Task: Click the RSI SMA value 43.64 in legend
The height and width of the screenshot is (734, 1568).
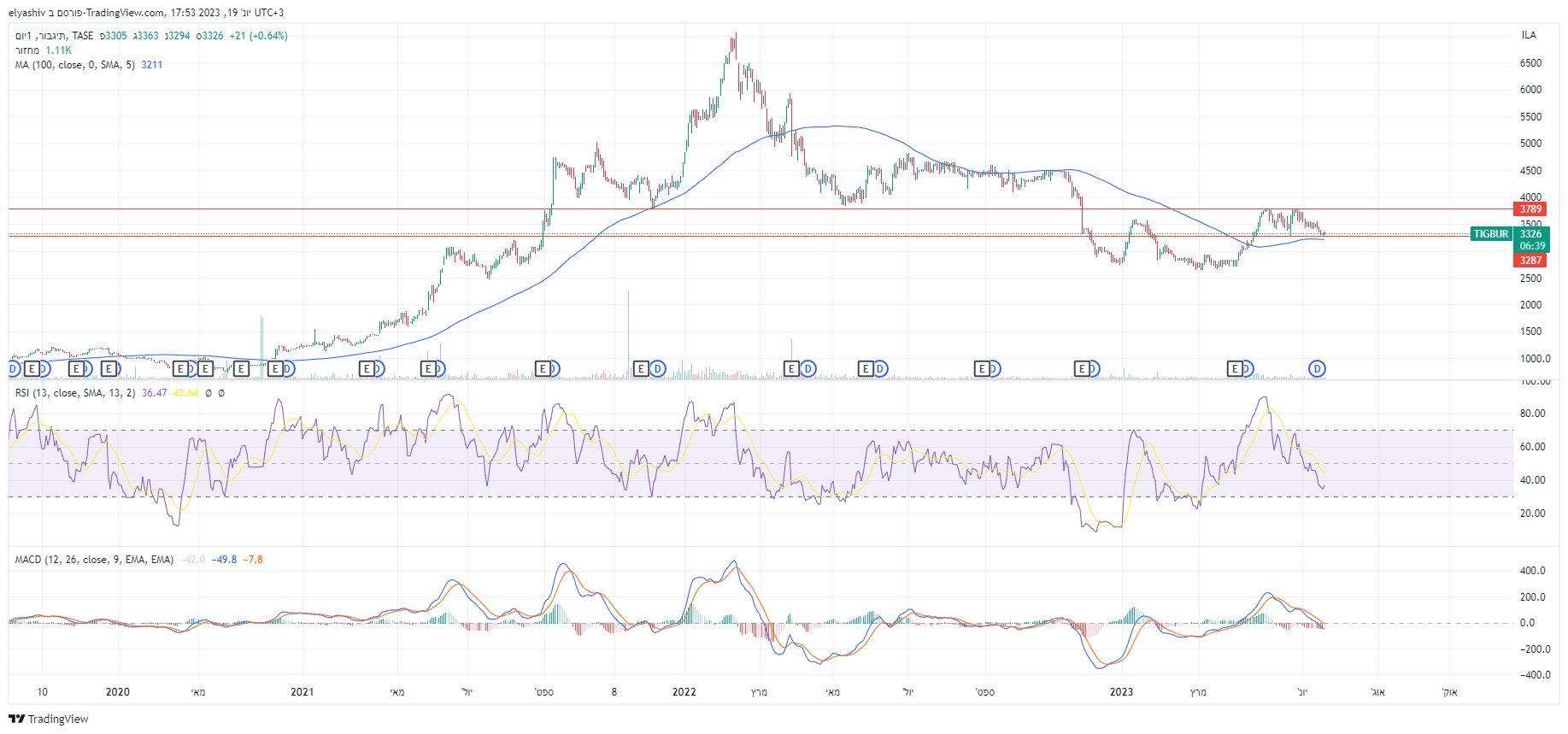Action: coord(186,393)
